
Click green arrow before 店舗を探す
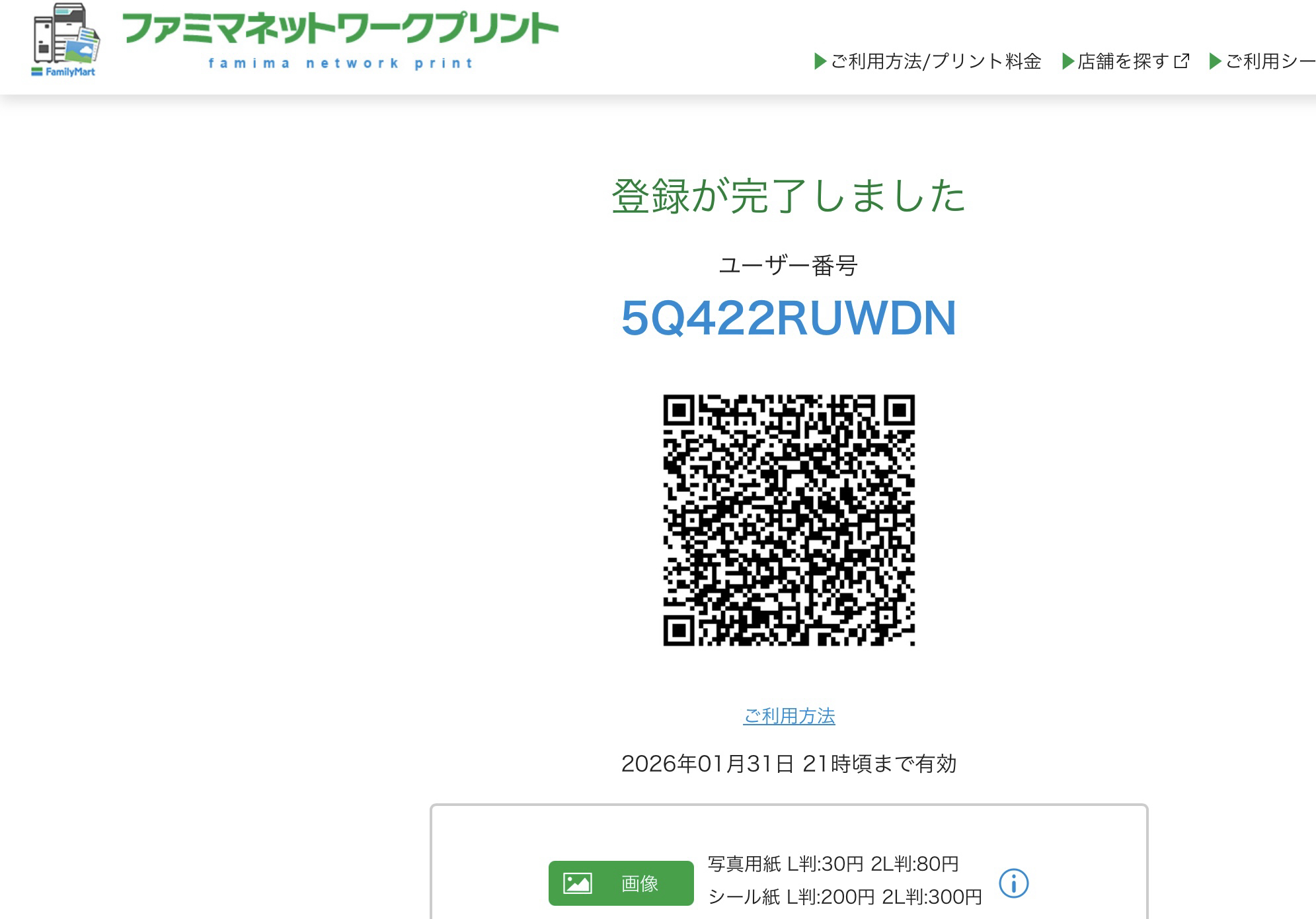tap(1067, 61)
